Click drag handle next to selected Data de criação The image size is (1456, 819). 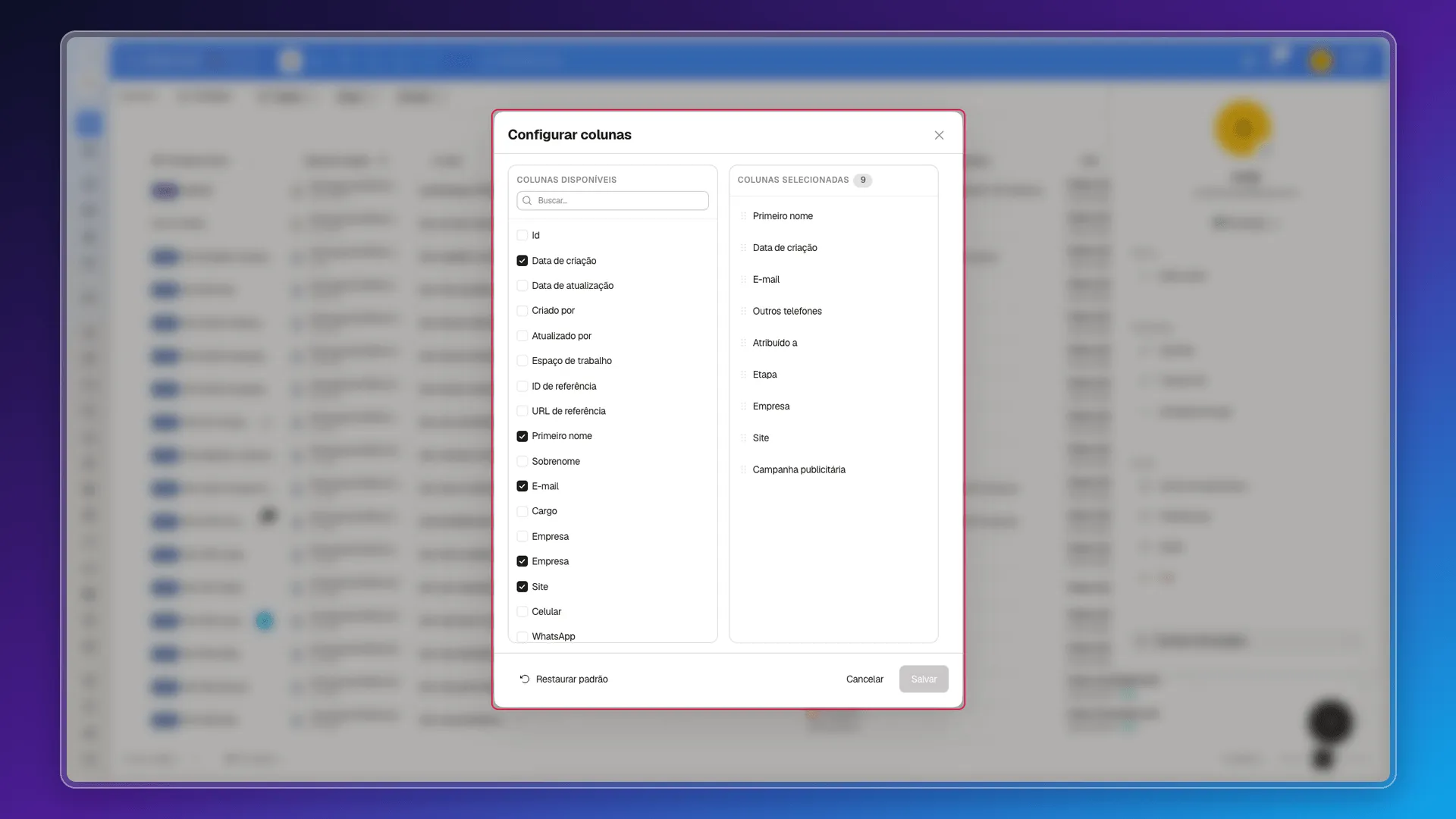[743, 248]
